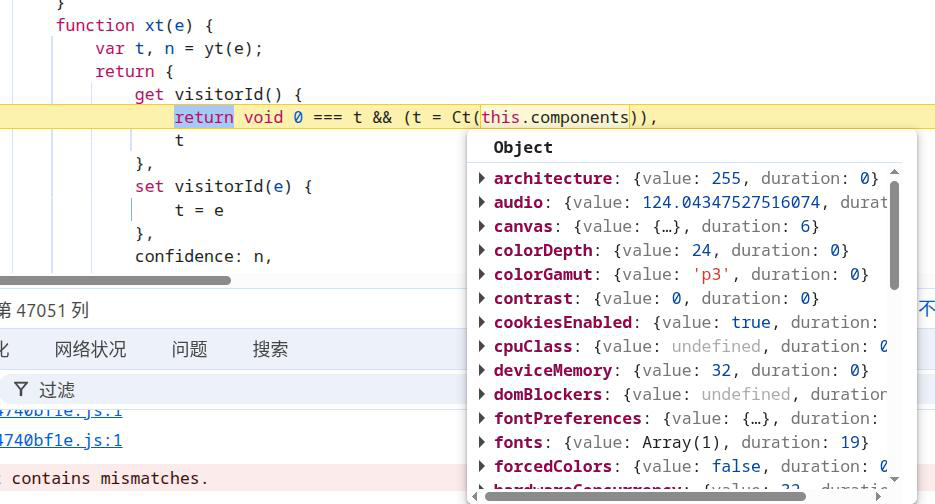Expand the domBlockers property
The height and width of the screenshot is (504, 935).
pyautogui.click(x=482, y=394)
